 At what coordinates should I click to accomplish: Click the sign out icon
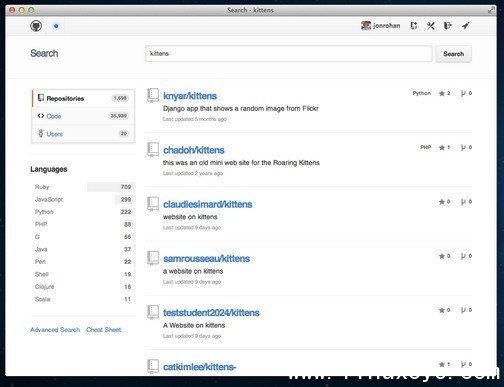coord(448,26)
